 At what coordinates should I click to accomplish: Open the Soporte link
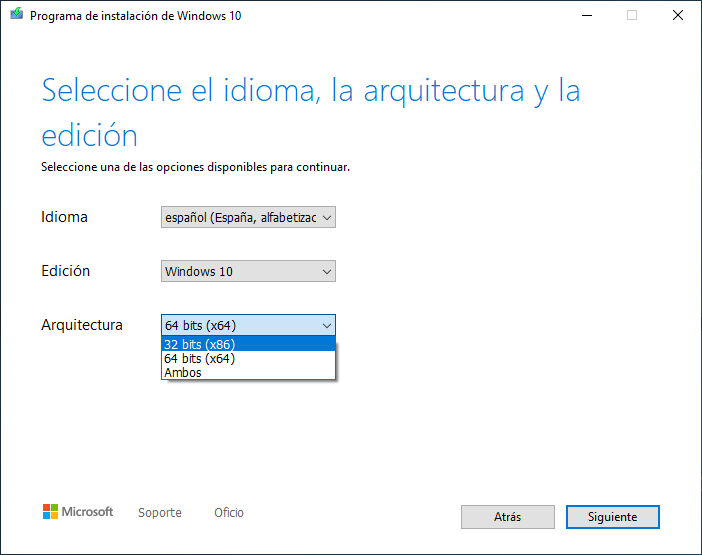(160, 513)
